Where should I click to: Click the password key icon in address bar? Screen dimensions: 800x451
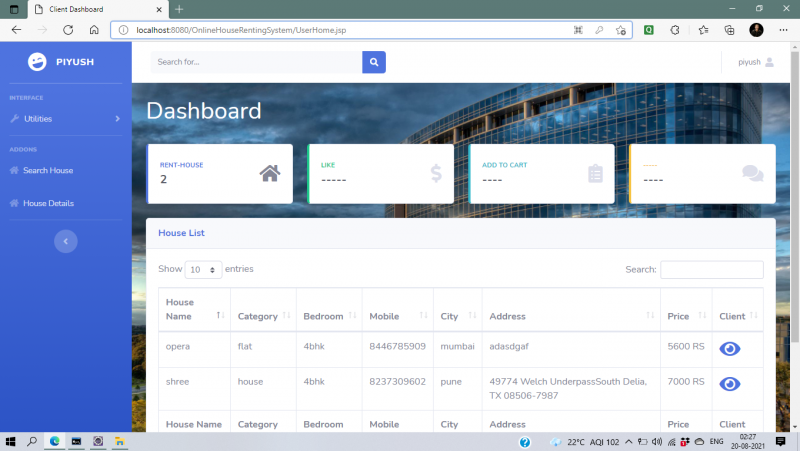tap(599, 30)
